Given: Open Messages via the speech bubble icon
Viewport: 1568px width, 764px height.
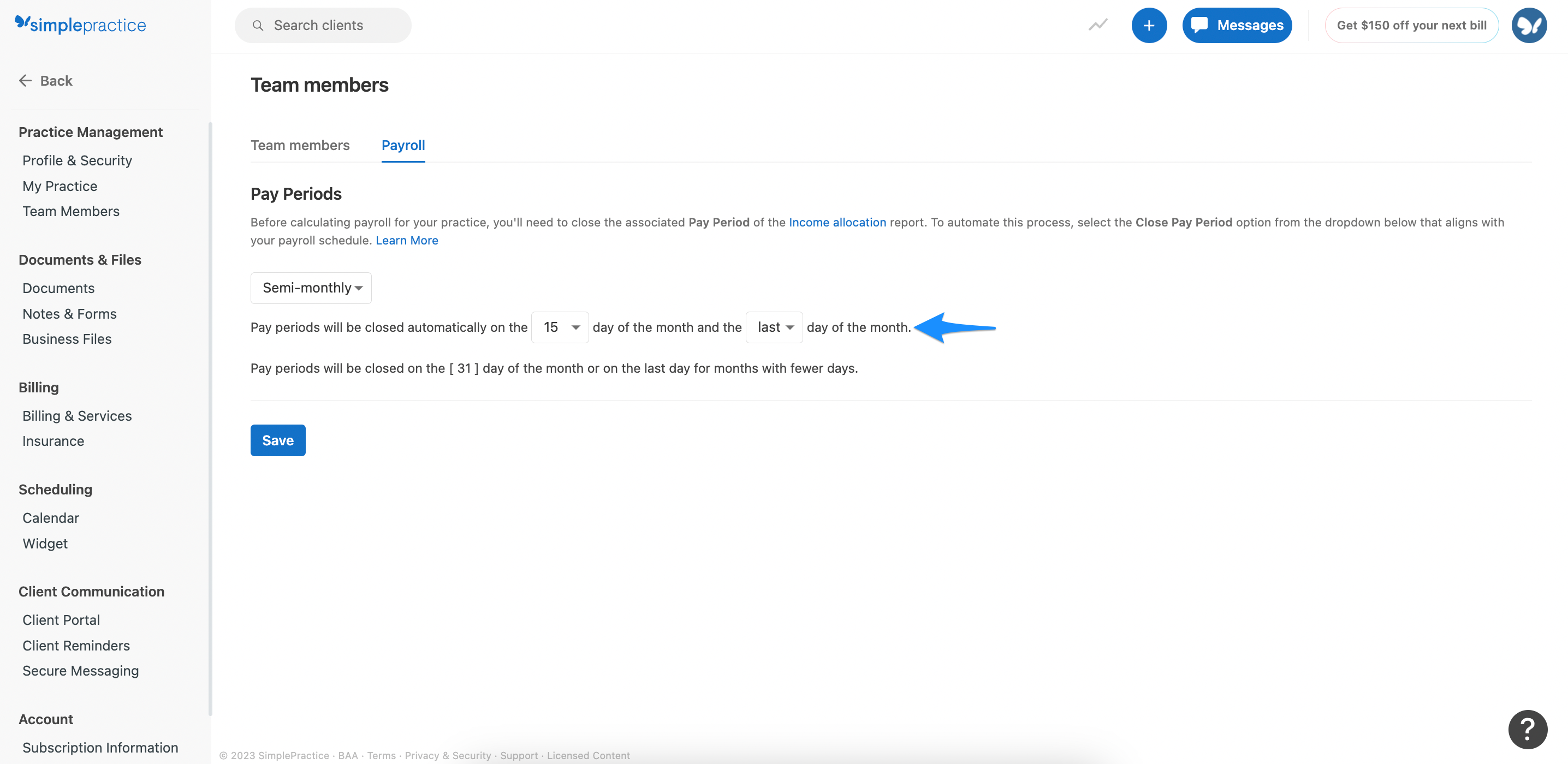Looking at the screenshot, I should click(x=1237, y=25).
